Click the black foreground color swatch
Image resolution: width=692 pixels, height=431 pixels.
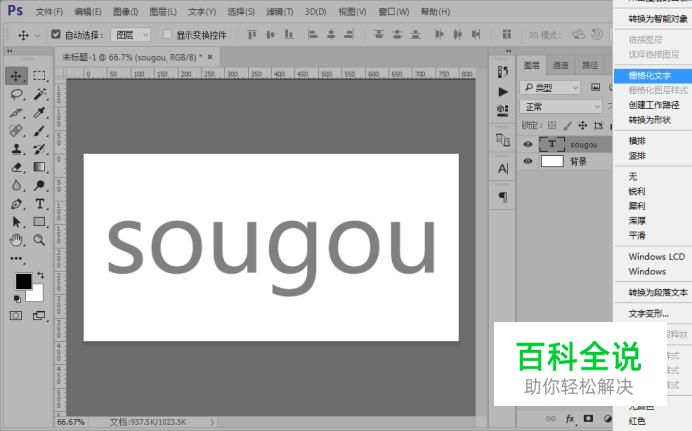pos(23,281)
